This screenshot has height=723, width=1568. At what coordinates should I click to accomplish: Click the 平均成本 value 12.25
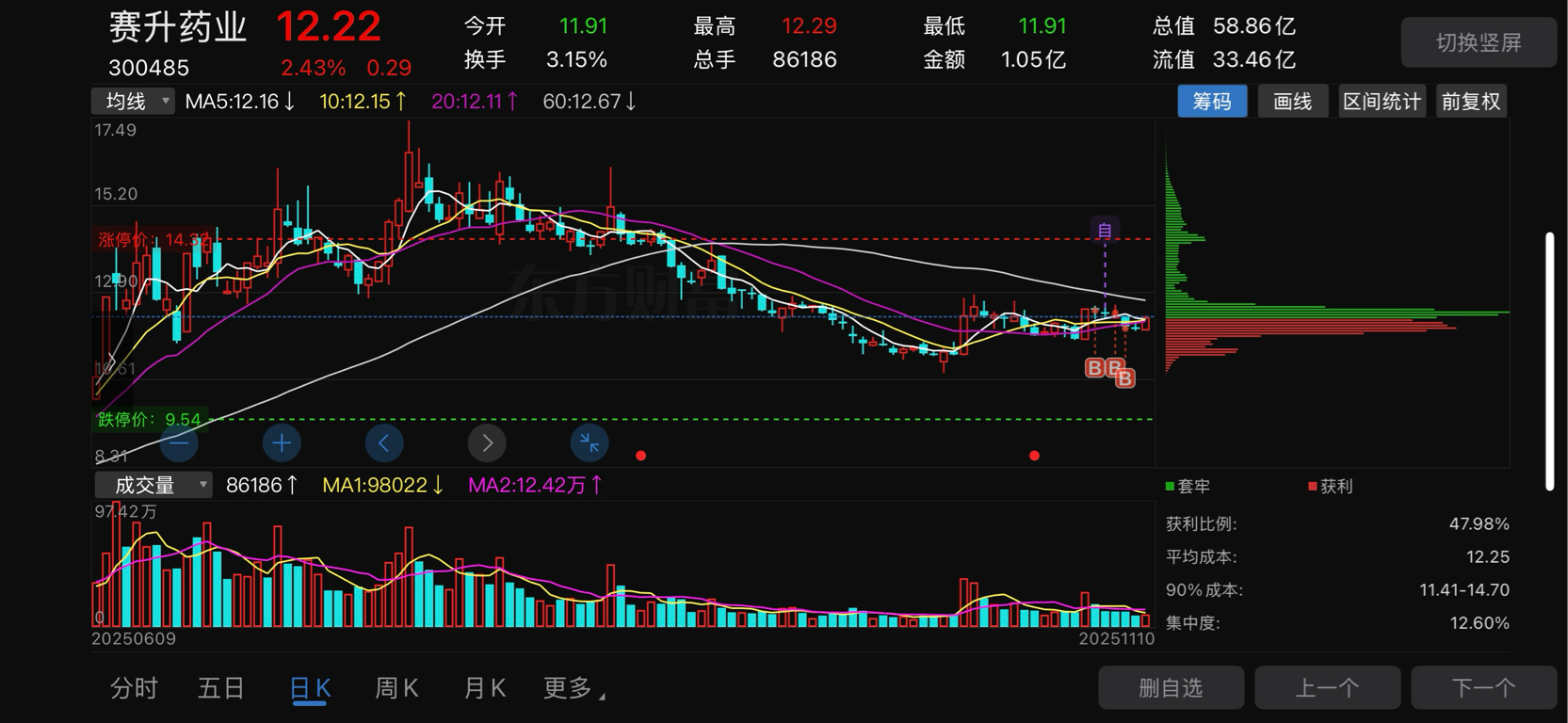tap(1488, 556)
